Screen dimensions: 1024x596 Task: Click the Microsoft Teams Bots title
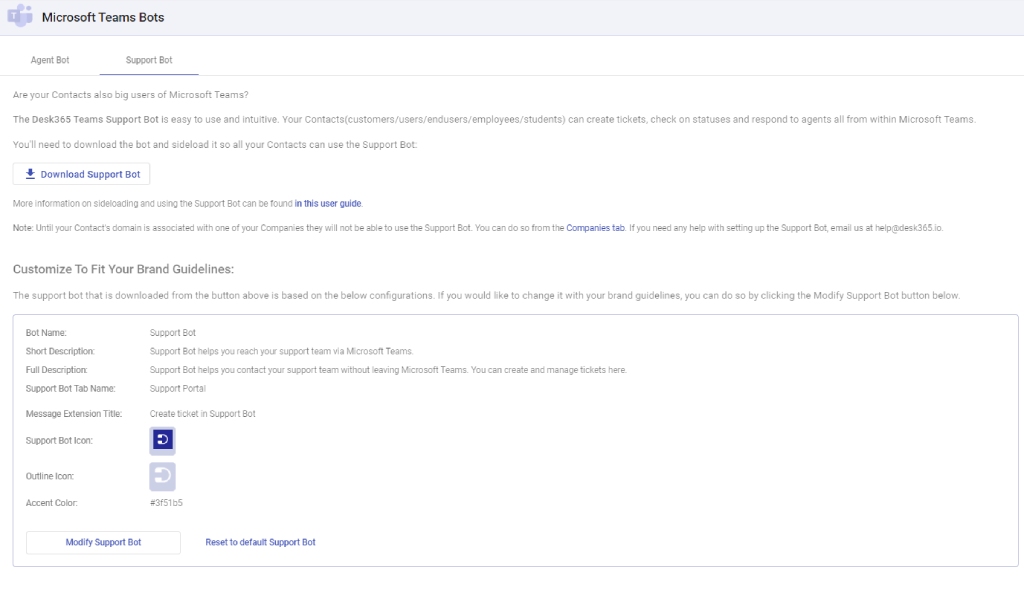[103, 18]
